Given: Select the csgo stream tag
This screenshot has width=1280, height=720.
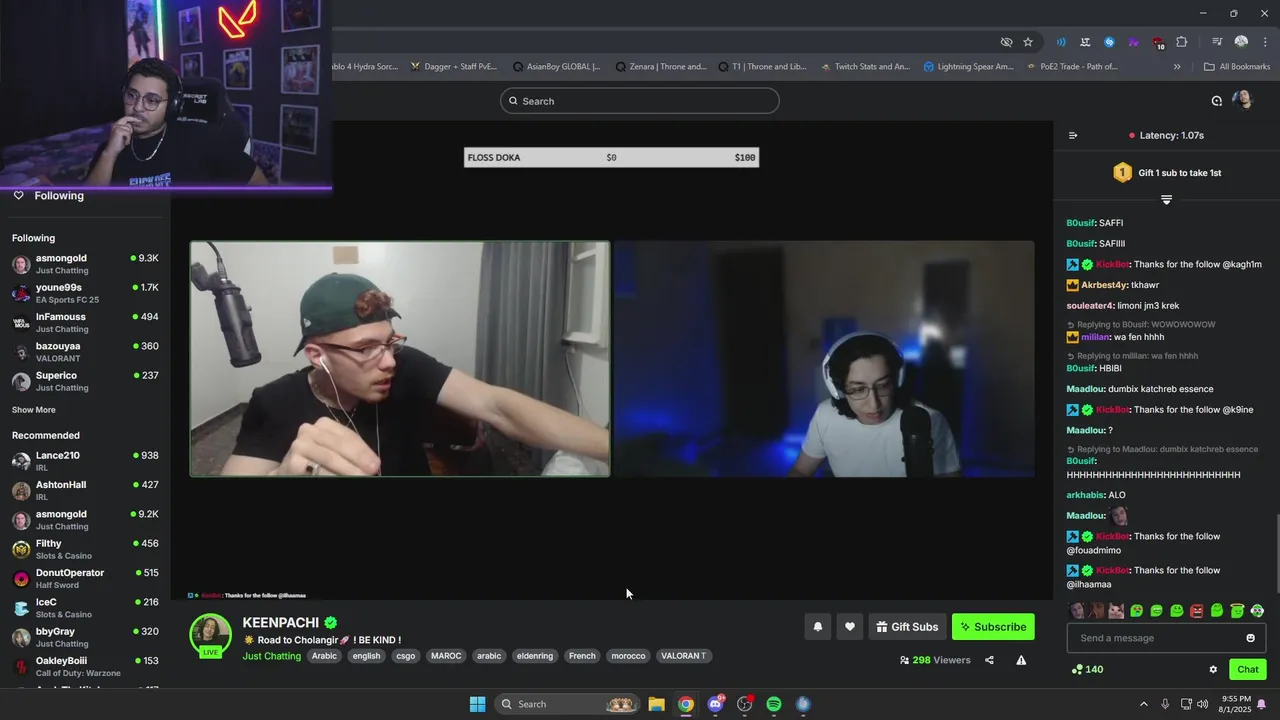Looking at the screenshot, I should point(405,656).
